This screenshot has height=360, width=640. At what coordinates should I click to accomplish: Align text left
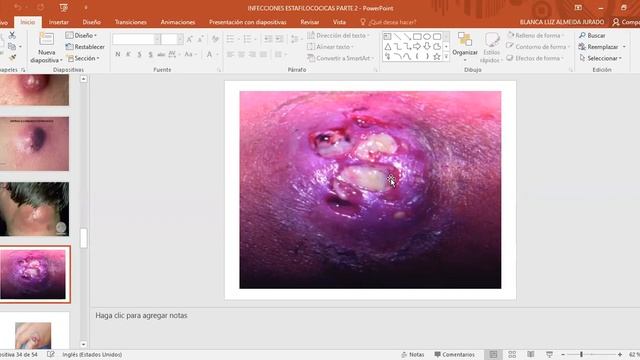click(230, 54)
